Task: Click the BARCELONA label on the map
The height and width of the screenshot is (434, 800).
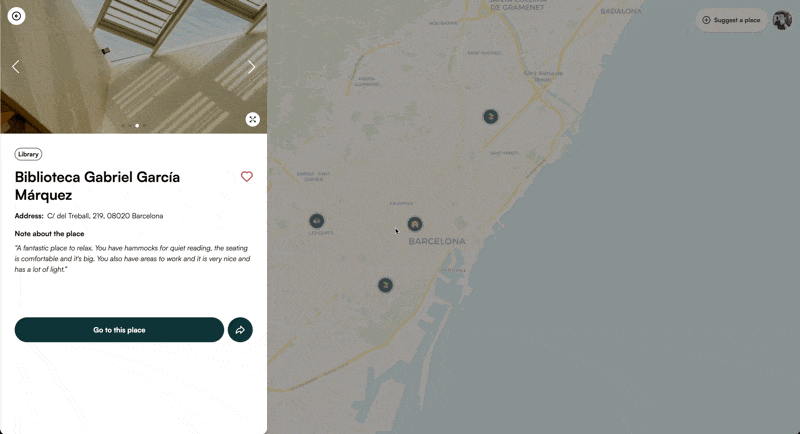Action: 437,241
